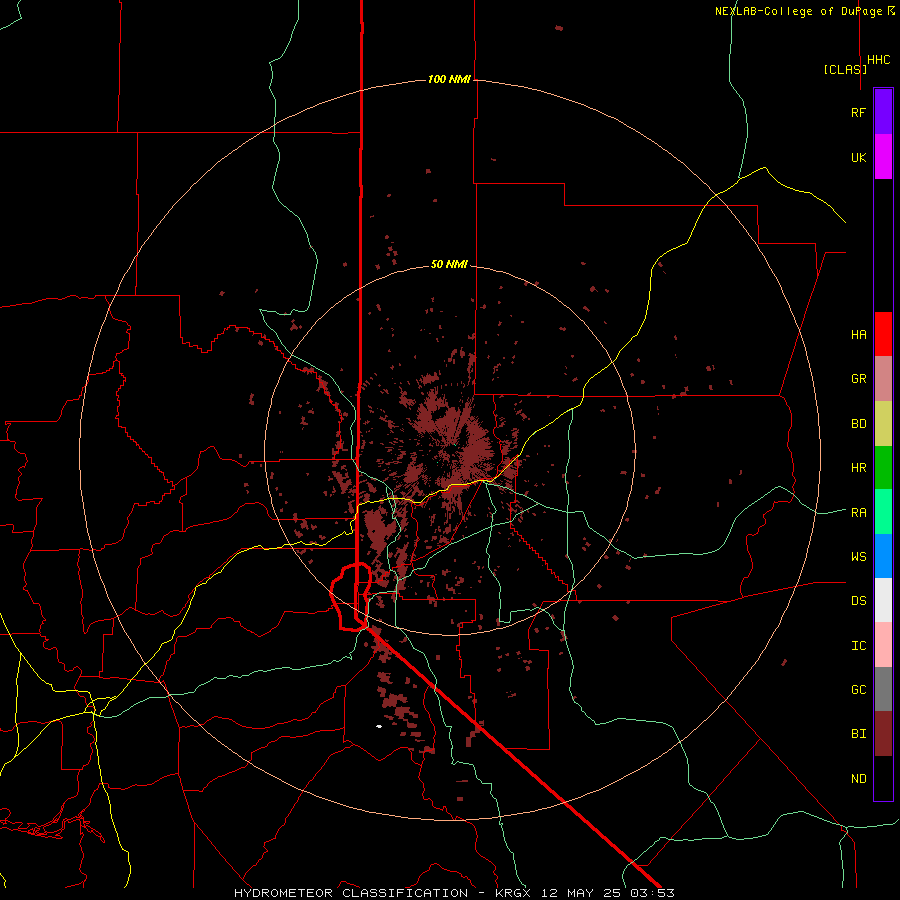Click the 'UK' legend label text
Image resolution: width=900 pixels, height=900 pixels.
pos(859,157)
